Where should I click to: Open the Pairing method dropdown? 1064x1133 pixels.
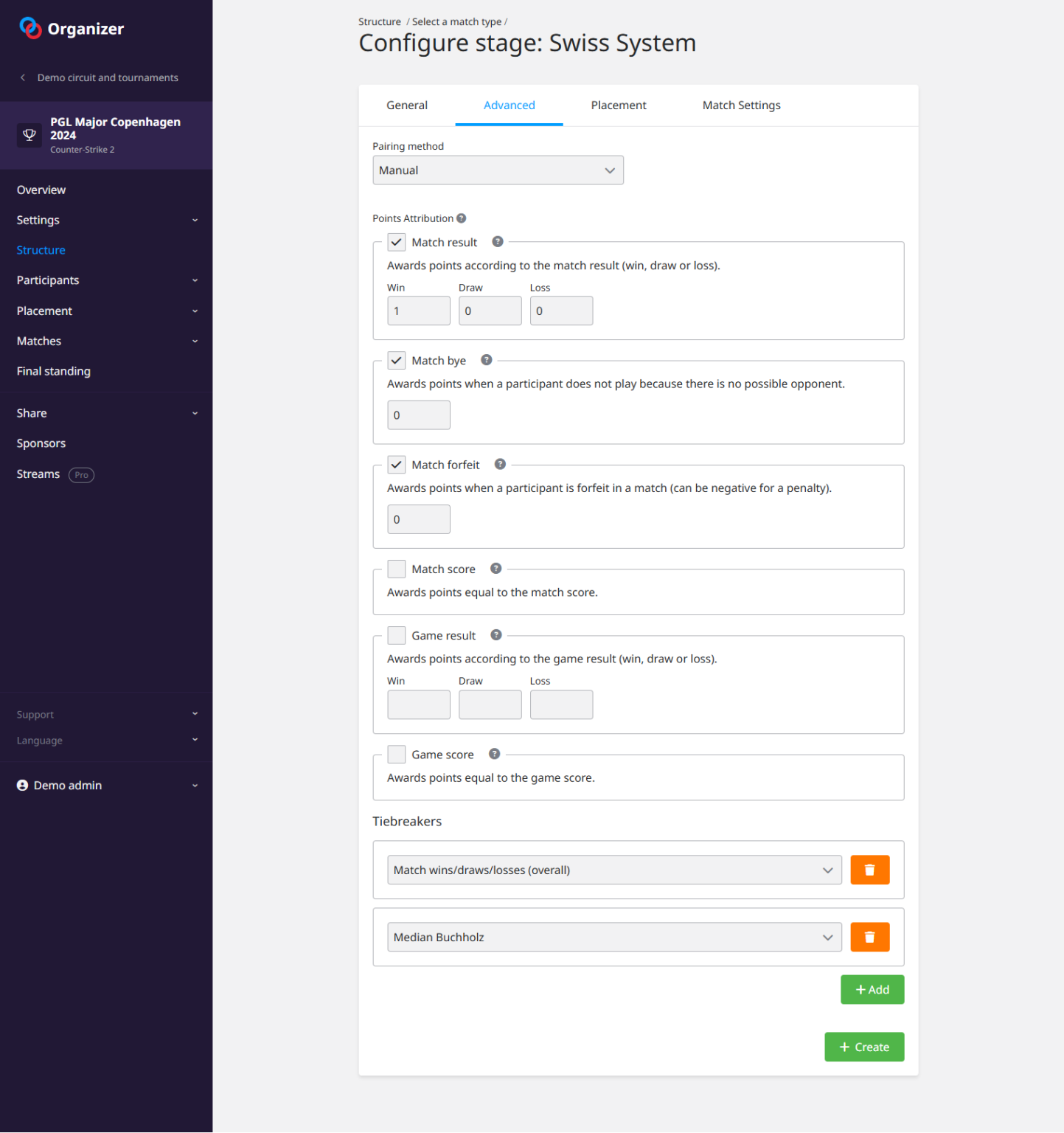tap(498, 170)
